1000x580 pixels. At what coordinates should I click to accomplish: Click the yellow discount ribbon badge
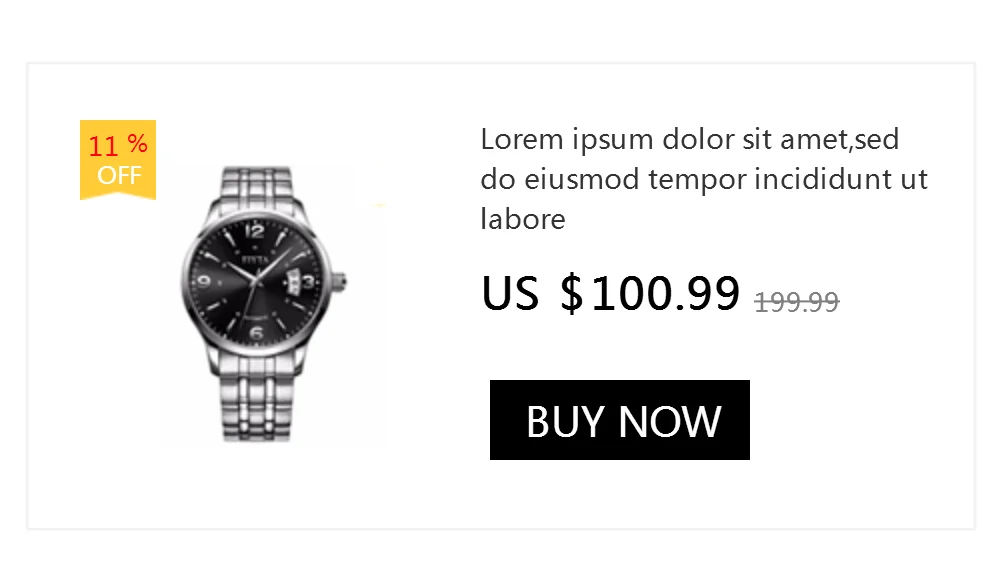118,160
